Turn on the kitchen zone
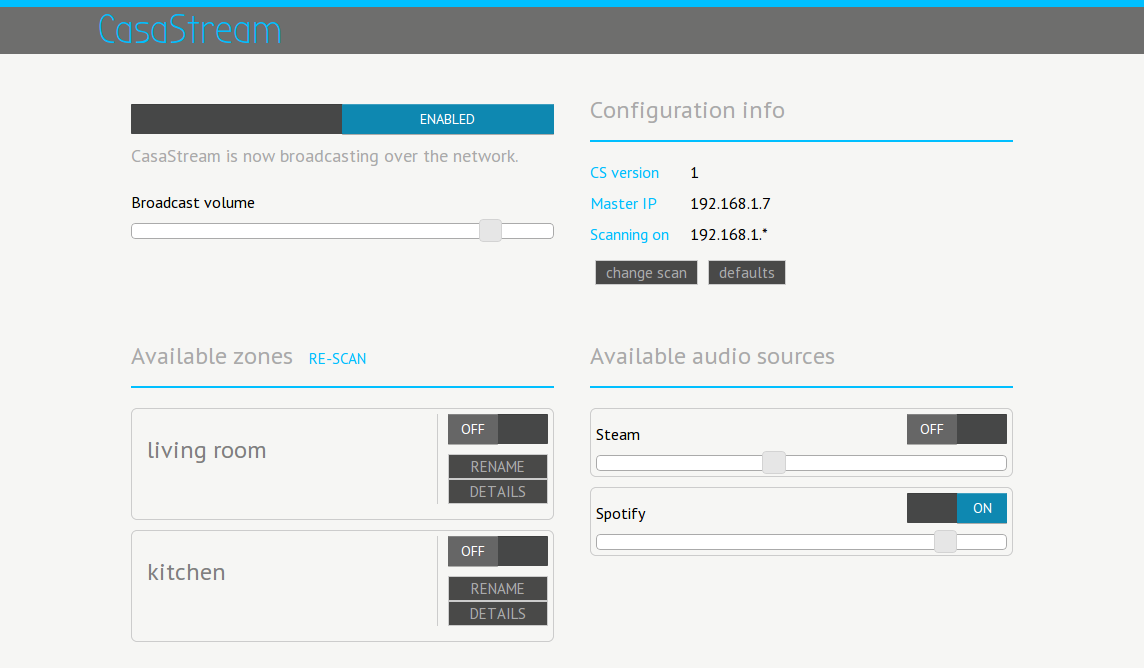The image size is (1144, 668). point(523,551)
